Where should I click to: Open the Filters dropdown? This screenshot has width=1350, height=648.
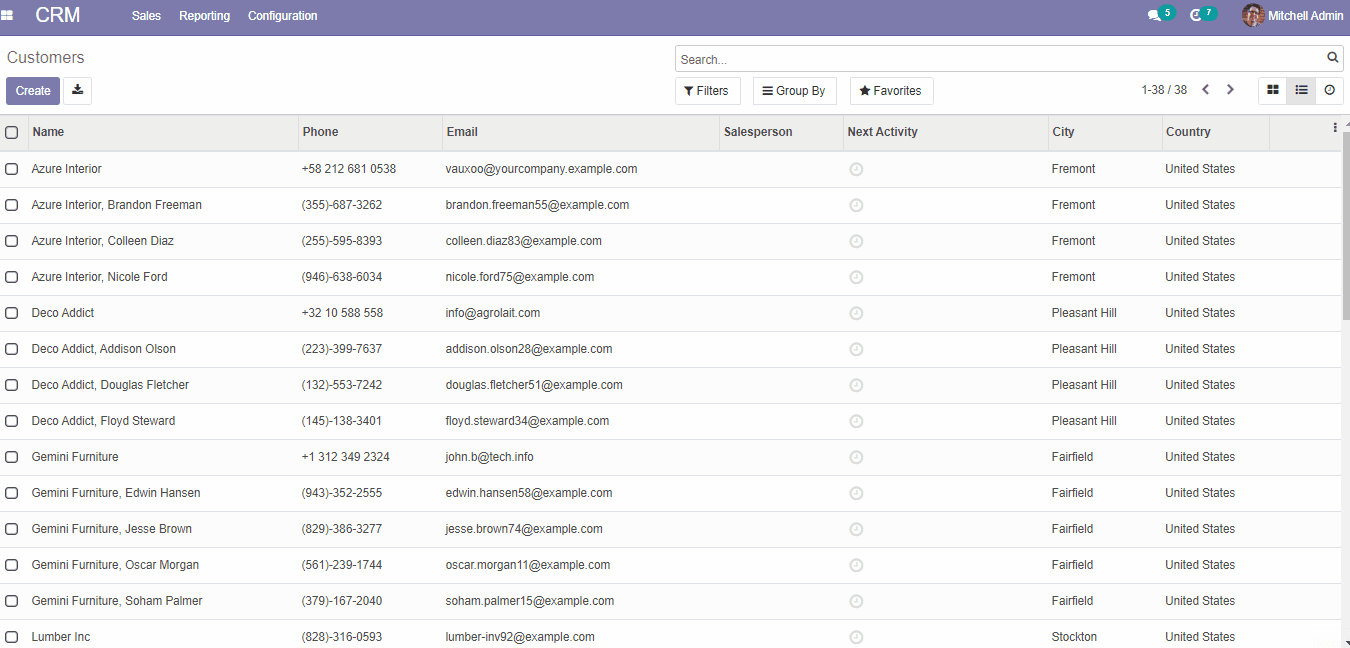pyautogui.click(x=707, y=91)
